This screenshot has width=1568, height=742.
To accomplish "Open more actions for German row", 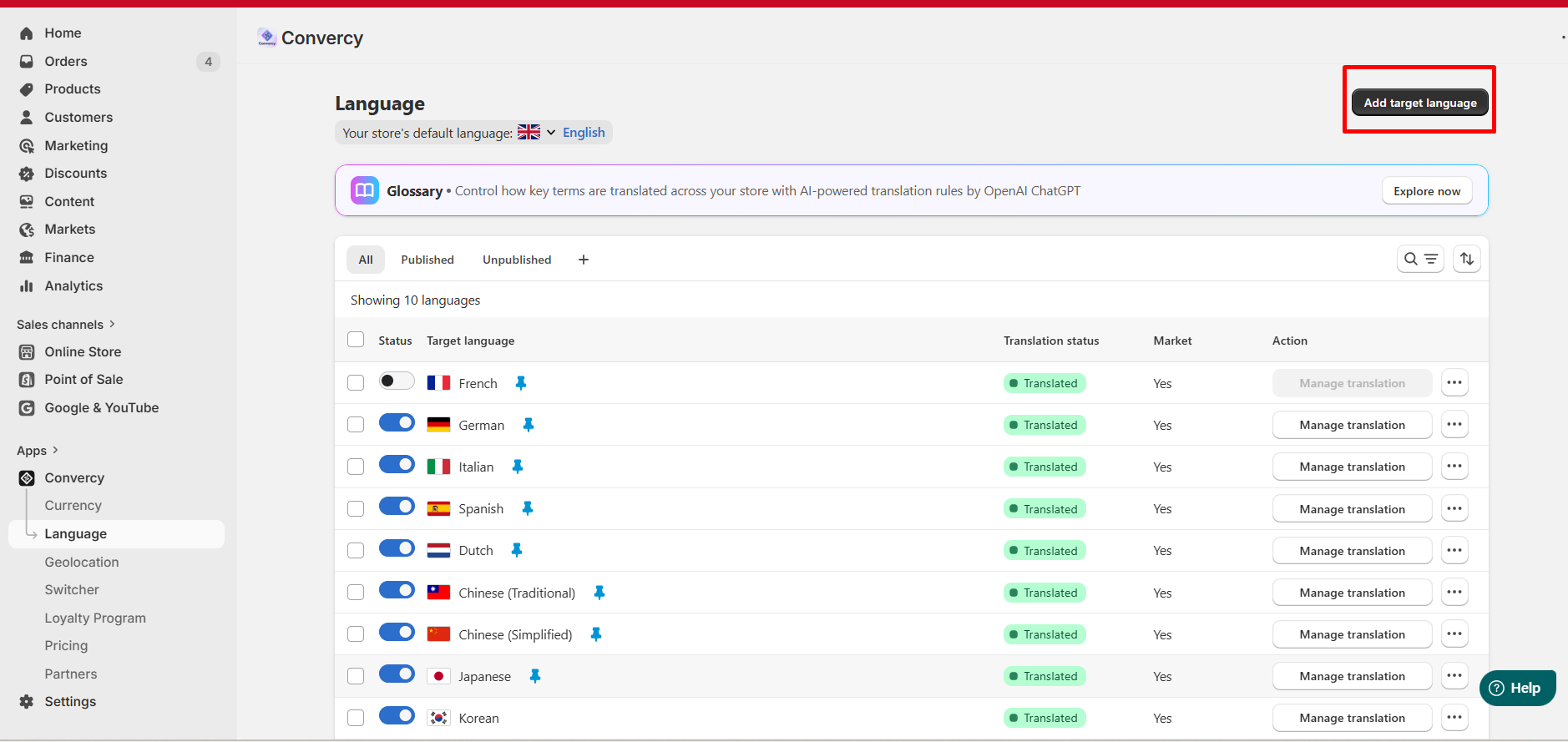I will [x=1454, y=425].
